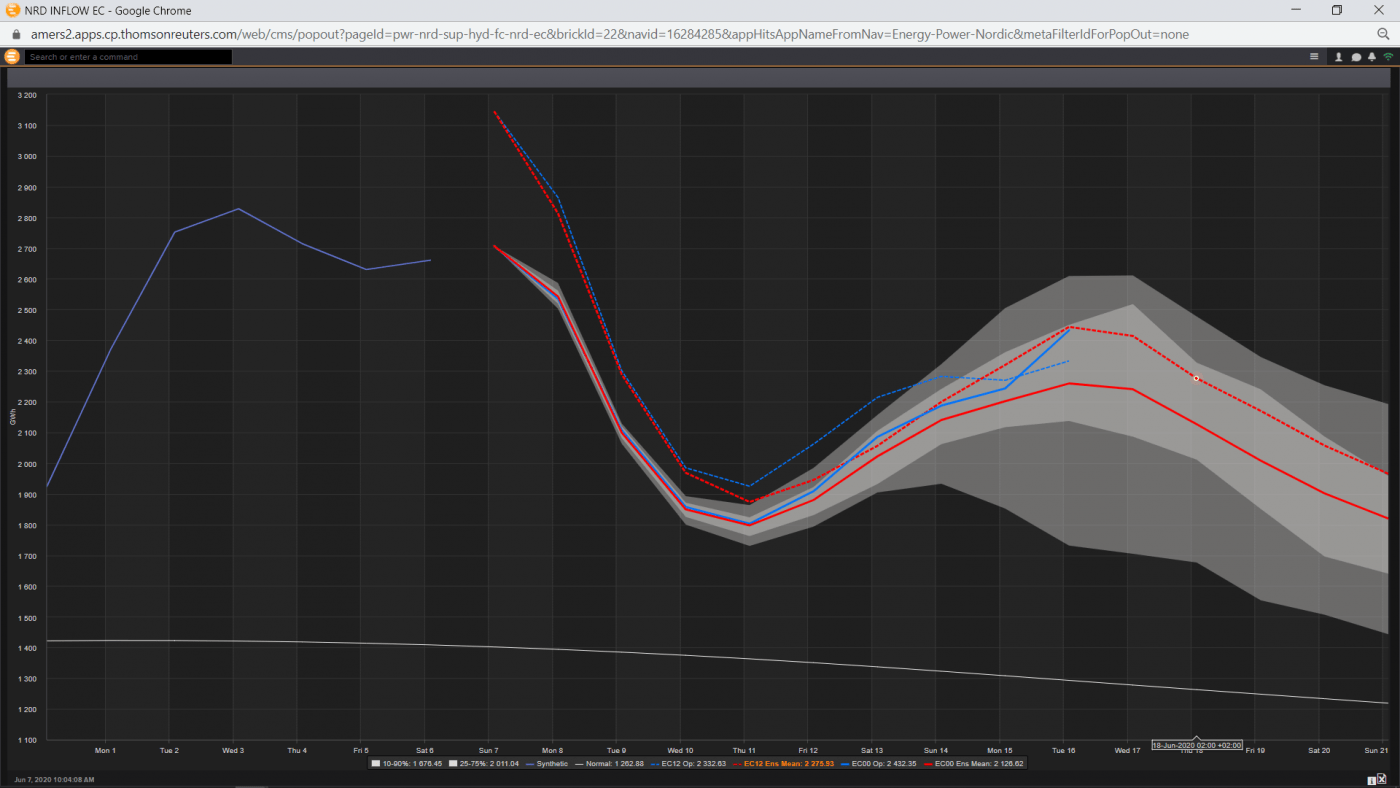This screenshot has height=788, width=1400.
Task: Click the Search or enter a command field
Action: pyautogui.click(x=128, y=57)
